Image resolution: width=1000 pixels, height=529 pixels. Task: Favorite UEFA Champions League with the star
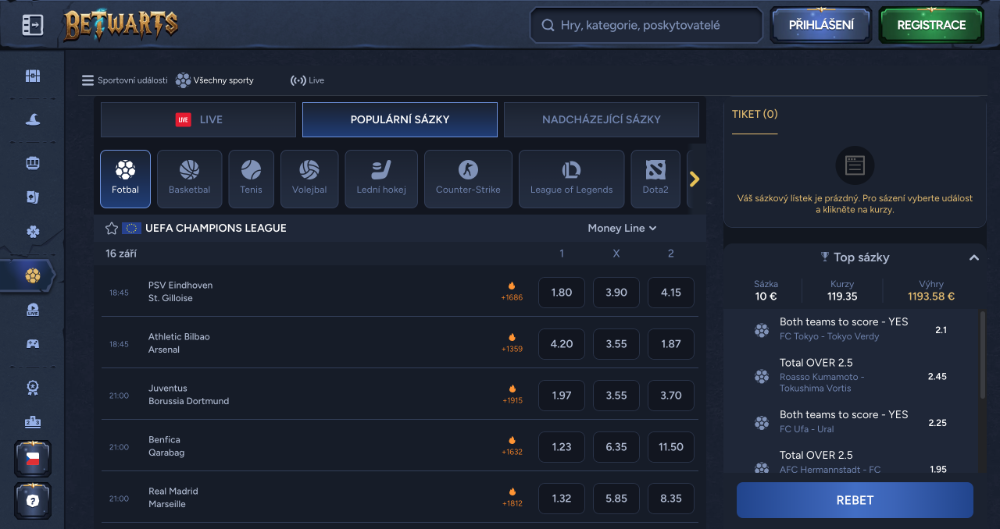pos(112,228)
